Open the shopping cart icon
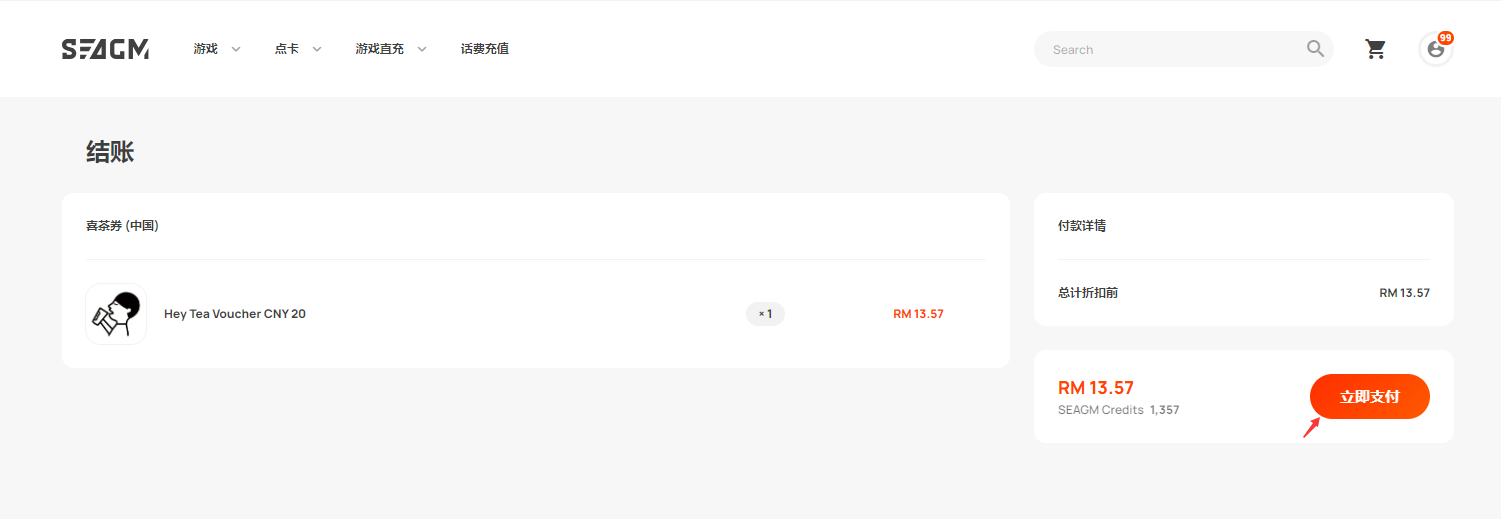Image resolution: width=1501 pixels, height=519 pixels. [x=1376, y=49]
